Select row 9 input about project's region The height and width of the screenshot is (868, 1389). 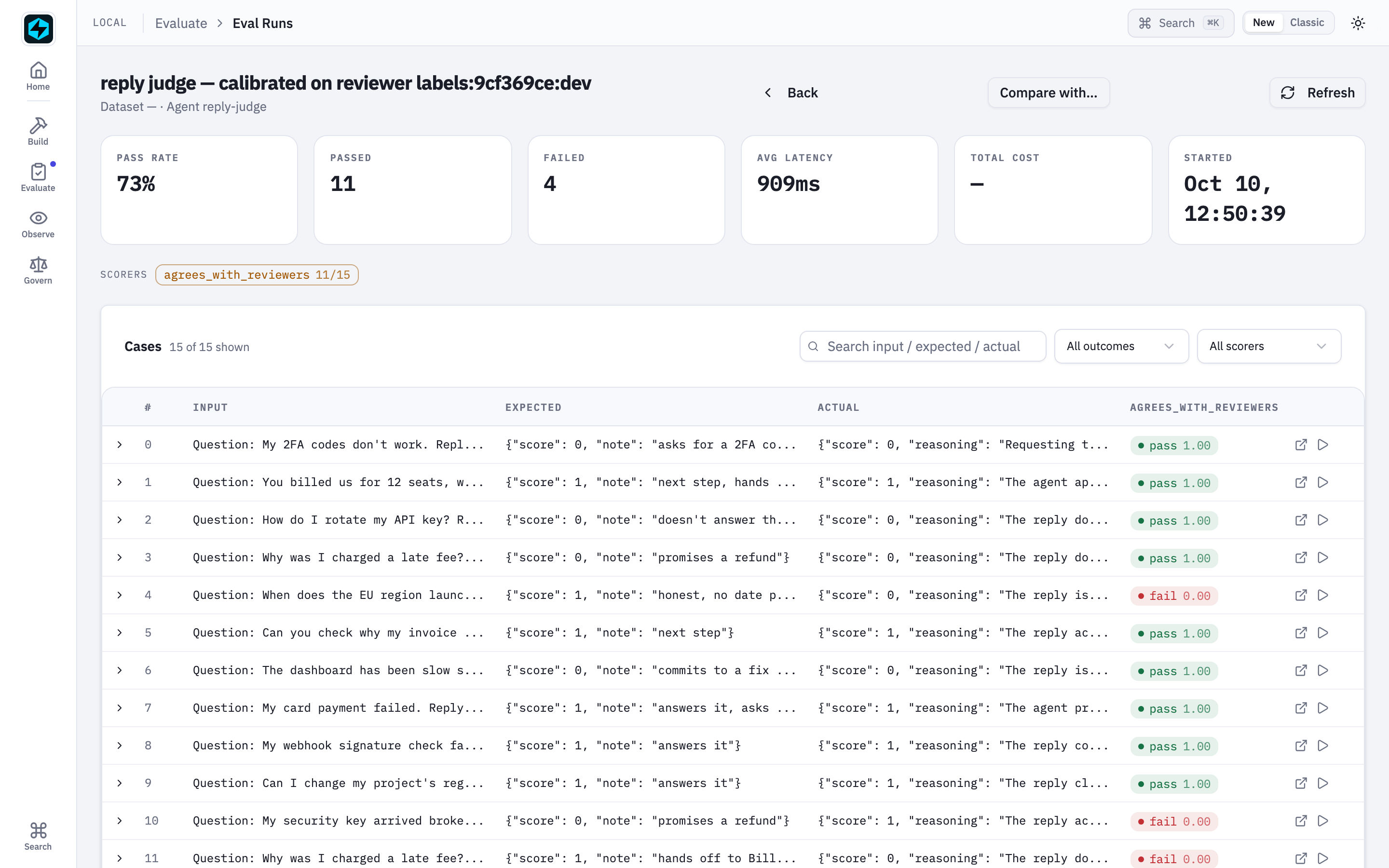338,783
